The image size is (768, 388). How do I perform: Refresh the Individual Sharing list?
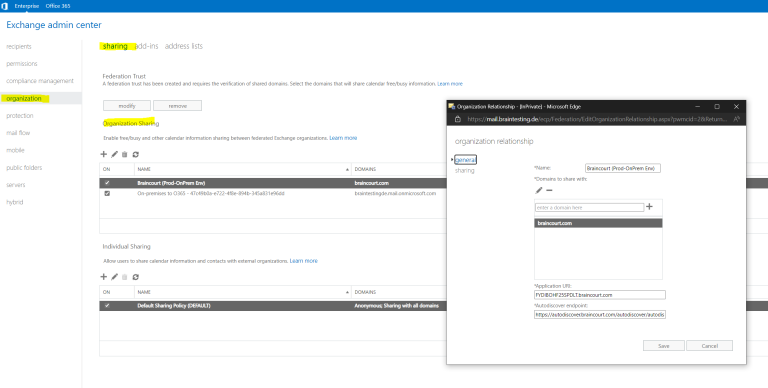click(x=136, y=277)
